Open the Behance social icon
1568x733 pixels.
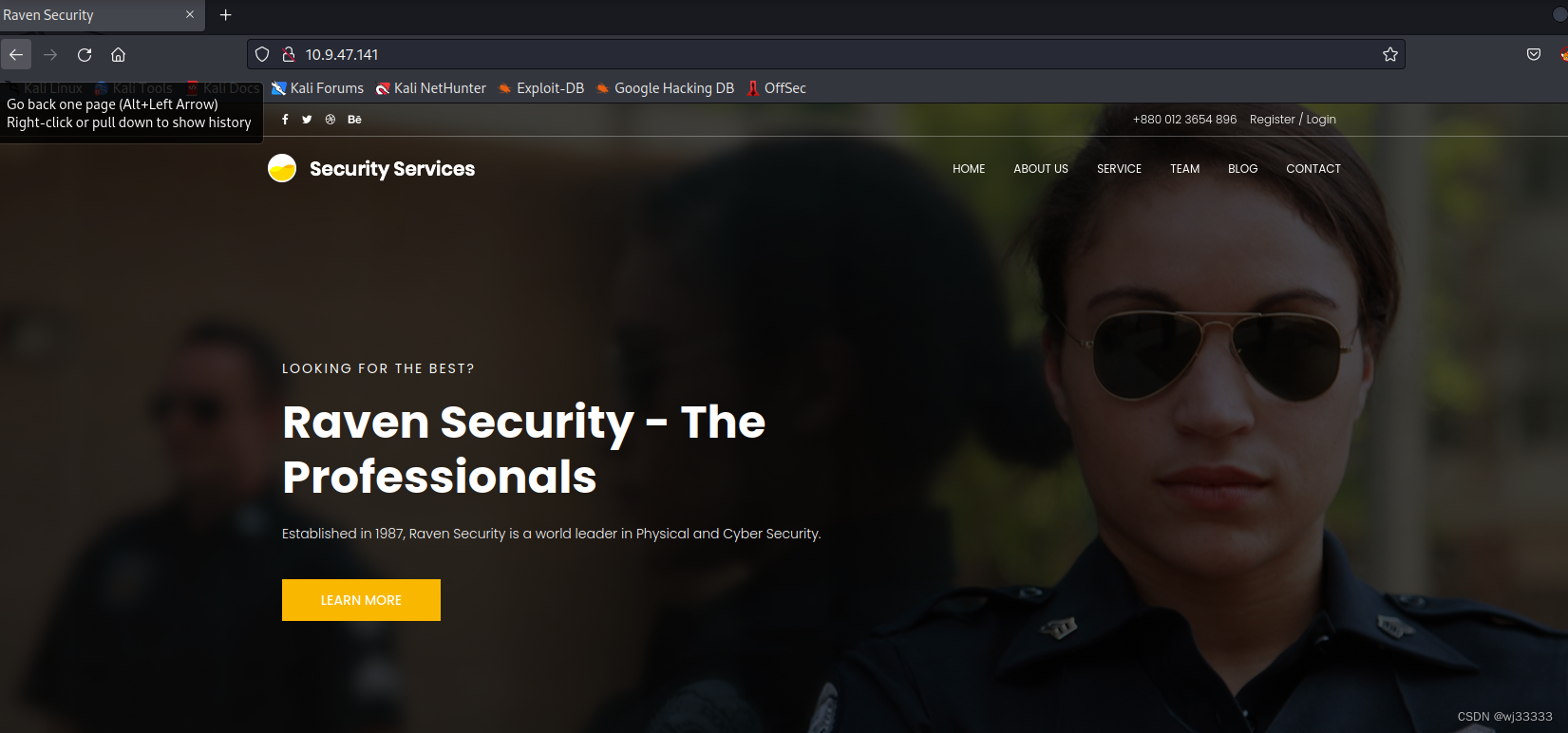(354, 120)
